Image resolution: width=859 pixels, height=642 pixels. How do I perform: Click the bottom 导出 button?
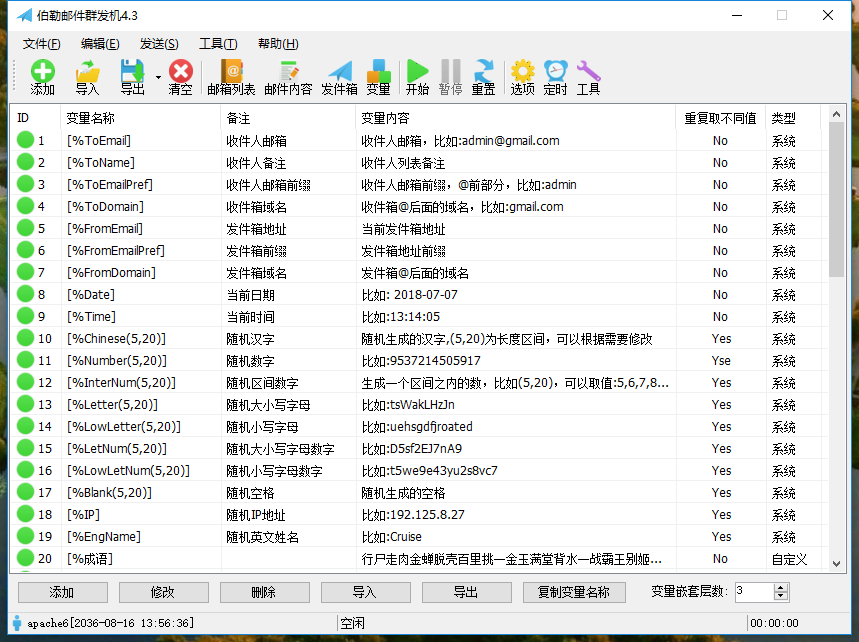tap(467, 593)
